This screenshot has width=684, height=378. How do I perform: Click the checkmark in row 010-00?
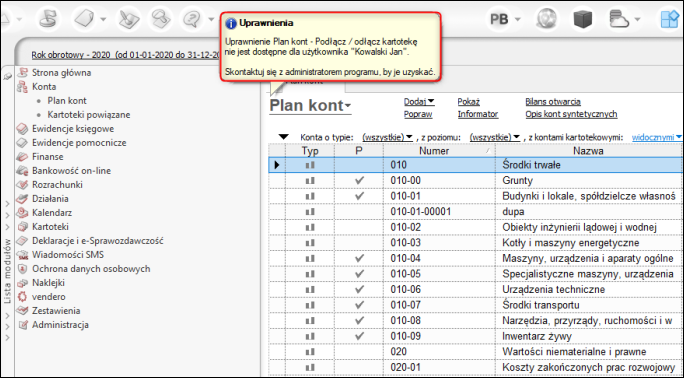click(359, 180)
